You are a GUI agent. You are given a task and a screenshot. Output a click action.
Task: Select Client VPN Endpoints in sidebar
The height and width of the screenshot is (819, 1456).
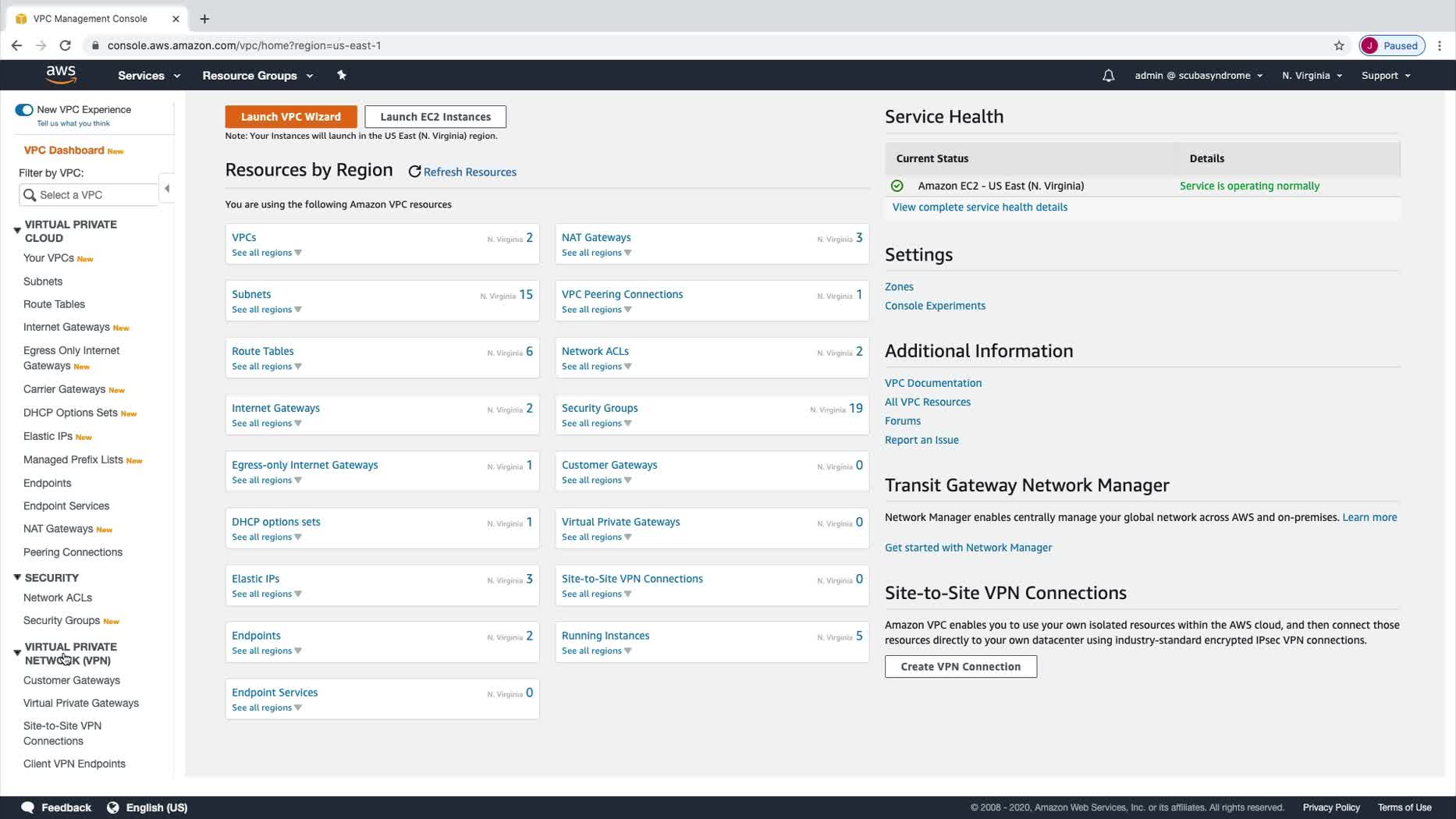pos(74,764)
